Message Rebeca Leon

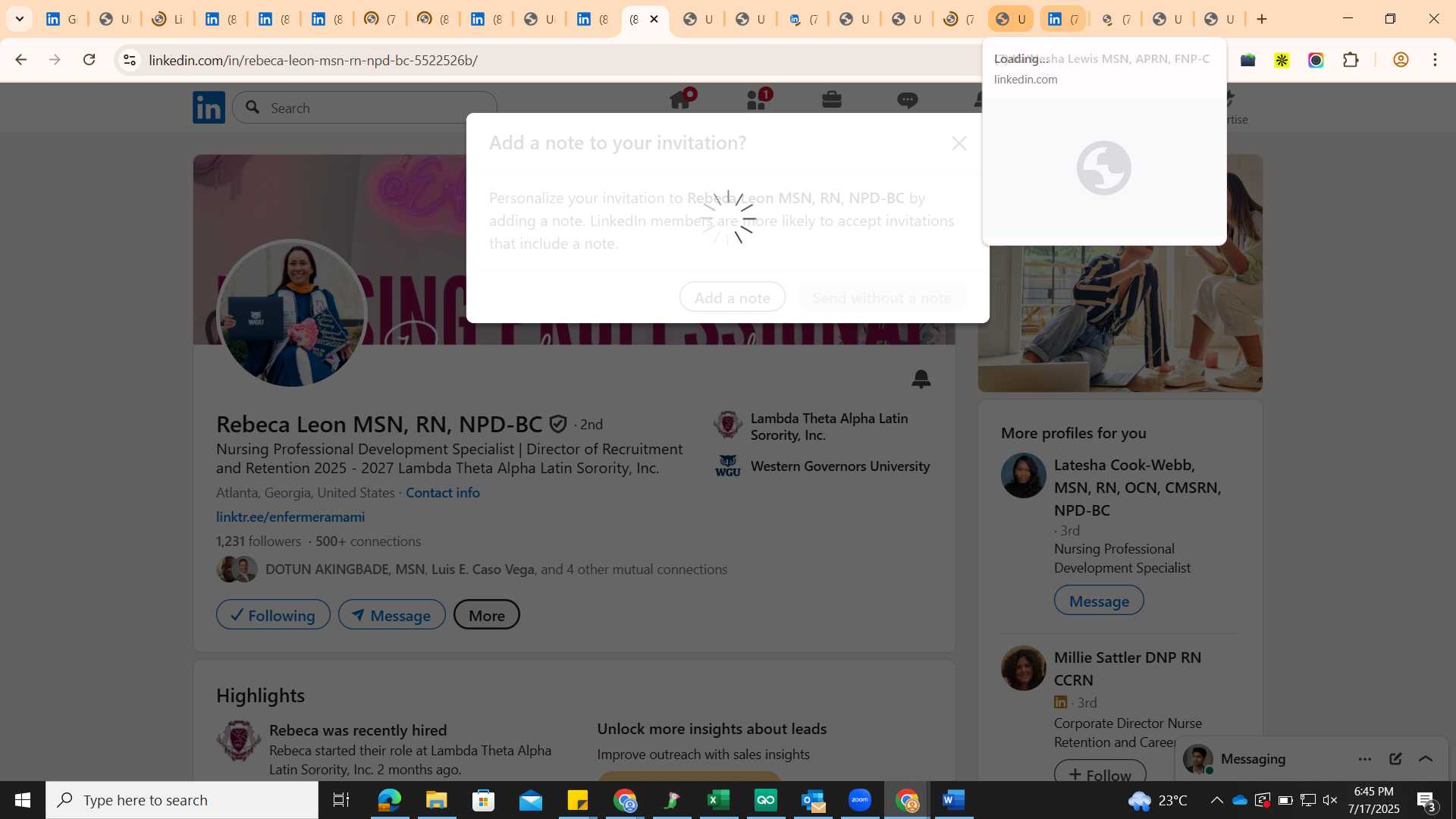[x=391, y=615]
